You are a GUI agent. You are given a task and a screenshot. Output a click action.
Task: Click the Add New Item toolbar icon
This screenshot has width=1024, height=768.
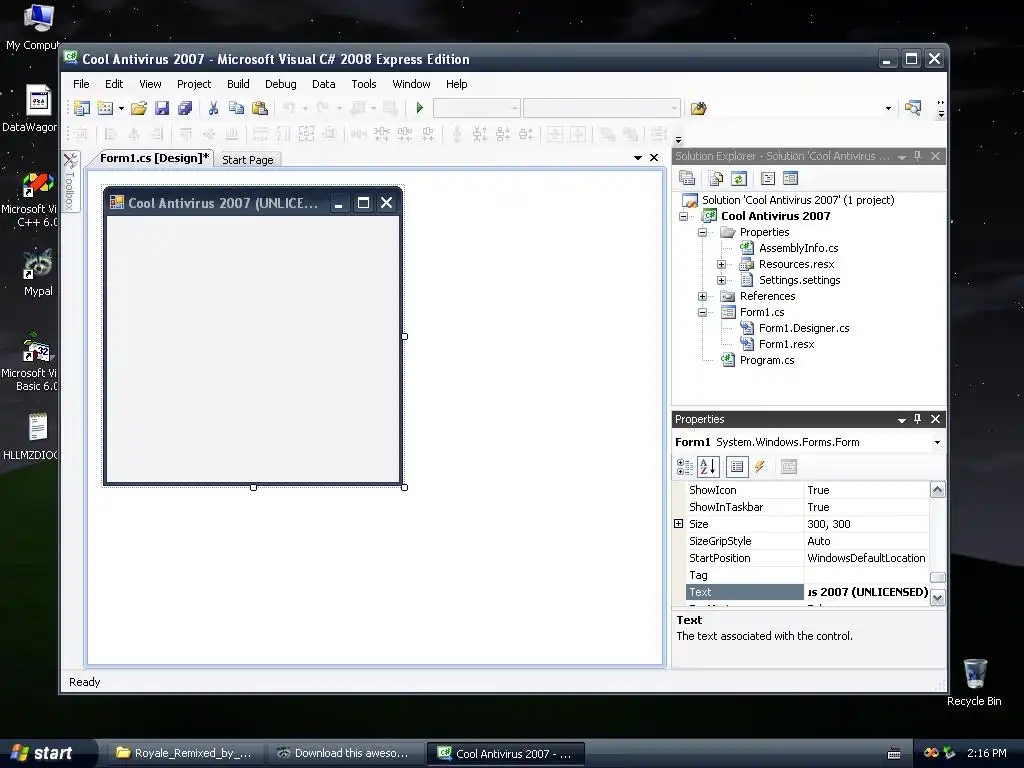(104, 108)
